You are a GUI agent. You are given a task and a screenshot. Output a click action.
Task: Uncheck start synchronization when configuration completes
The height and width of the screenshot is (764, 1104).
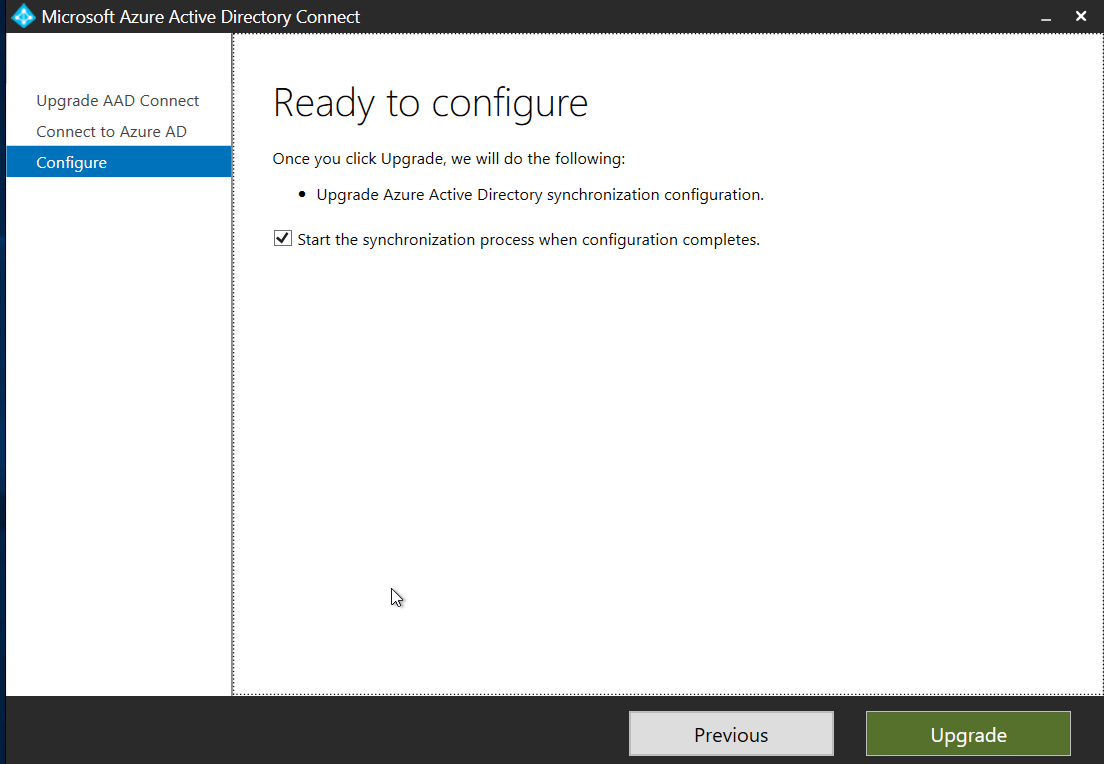(282, 238)
